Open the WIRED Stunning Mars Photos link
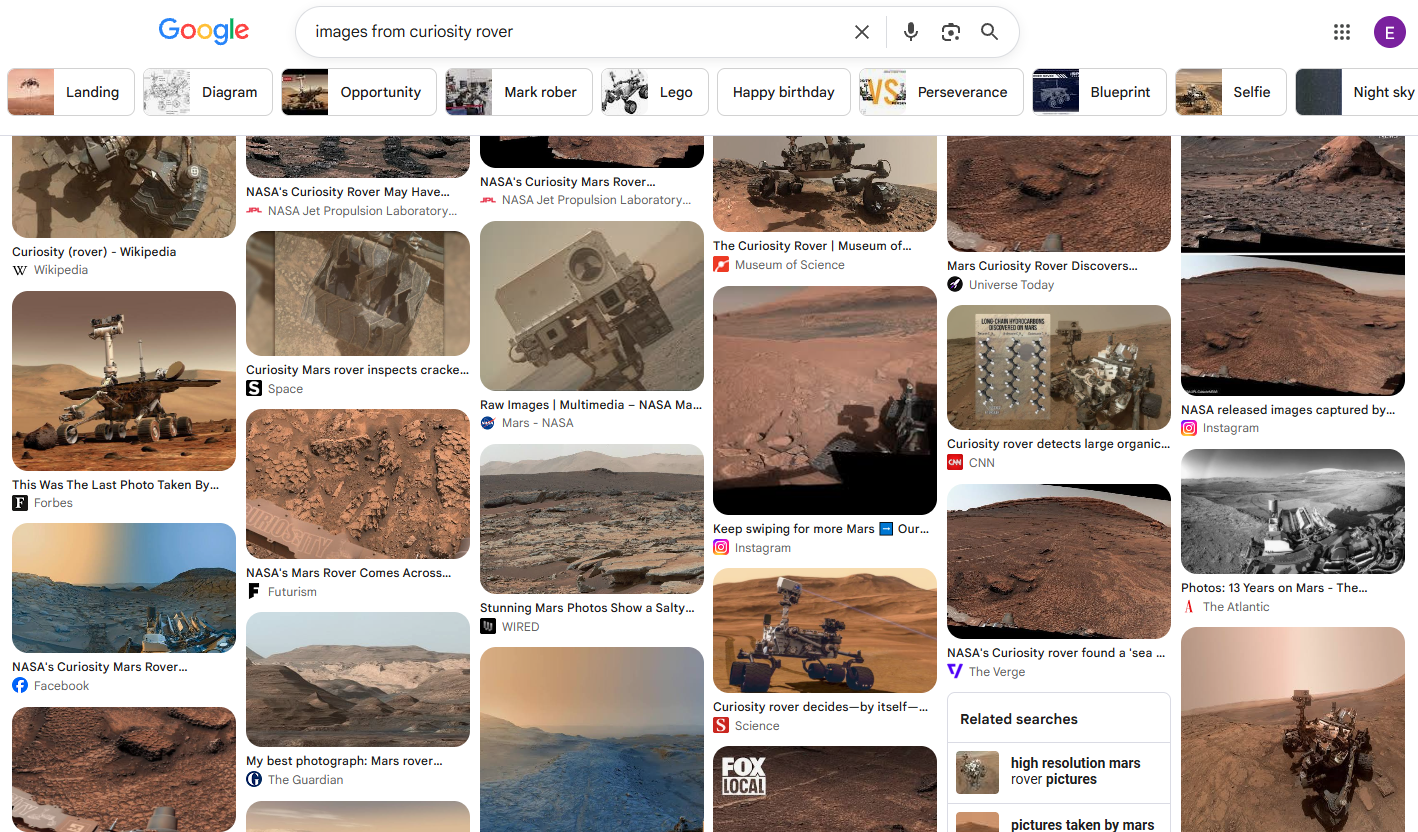Viewport: 1418px width, 832px height. 587,608
